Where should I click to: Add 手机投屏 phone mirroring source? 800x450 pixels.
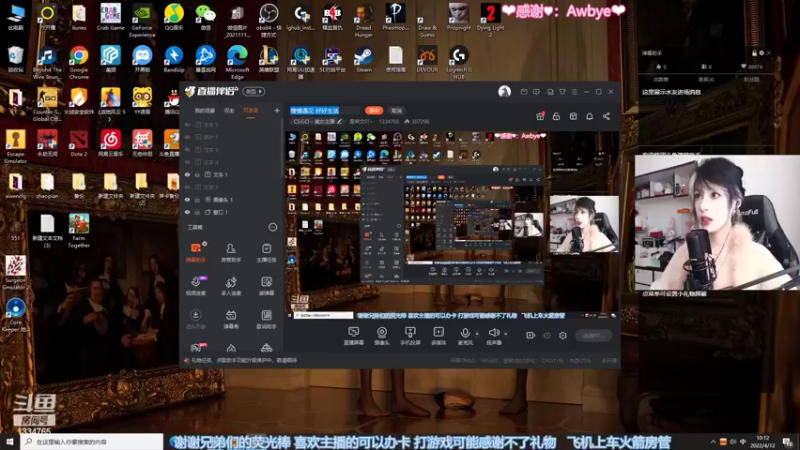(x=410, y=336)
